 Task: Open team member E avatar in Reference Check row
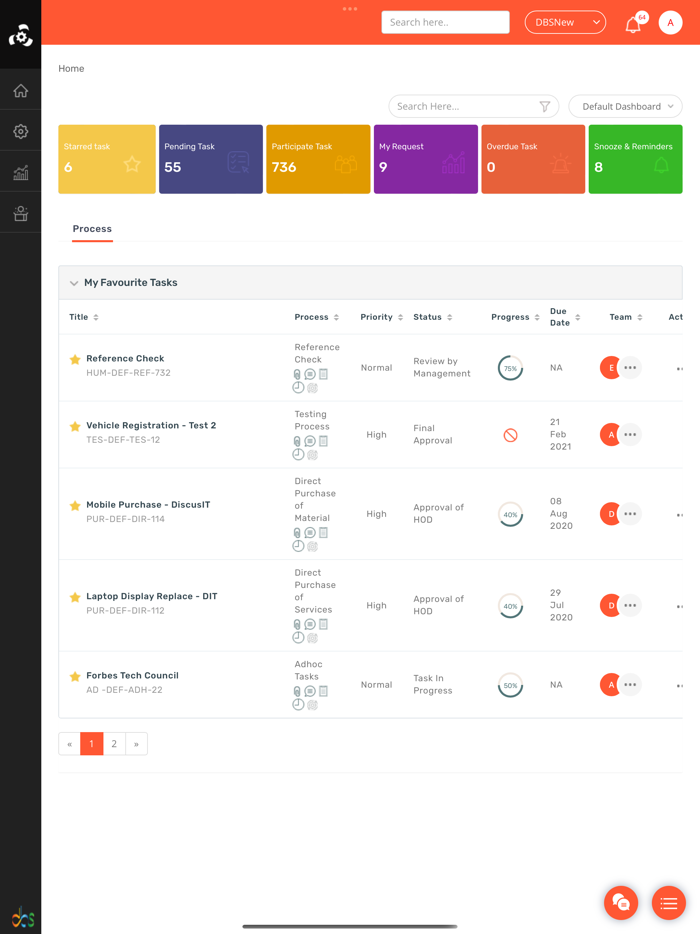[610, 368]
